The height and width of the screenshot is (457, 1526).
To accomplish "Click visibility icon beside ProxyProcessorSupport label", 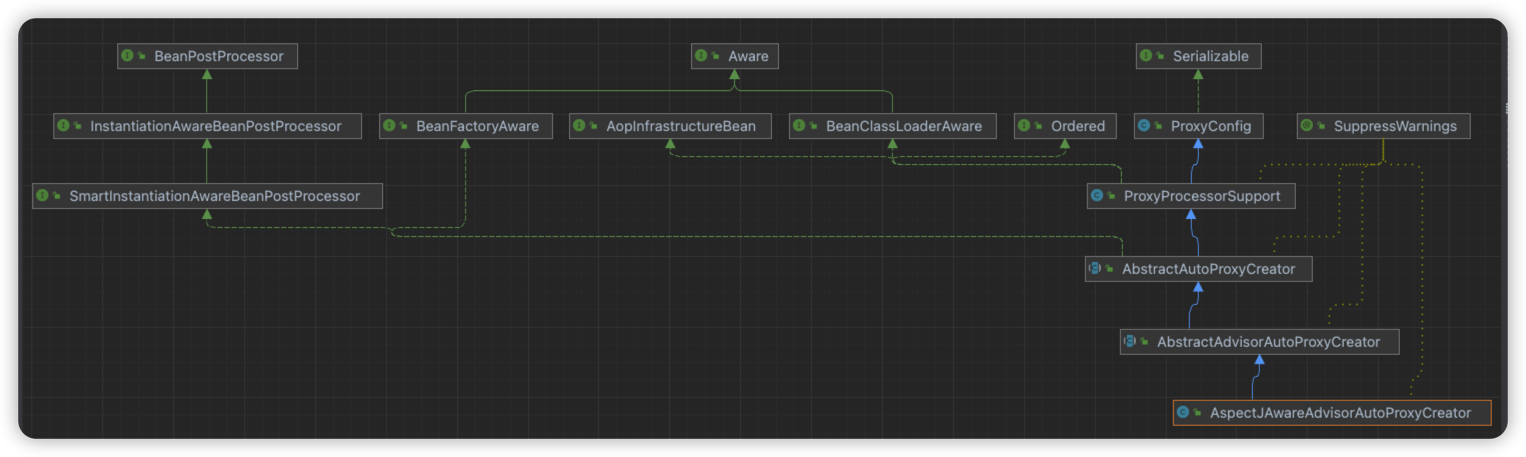I will 1112,196.
